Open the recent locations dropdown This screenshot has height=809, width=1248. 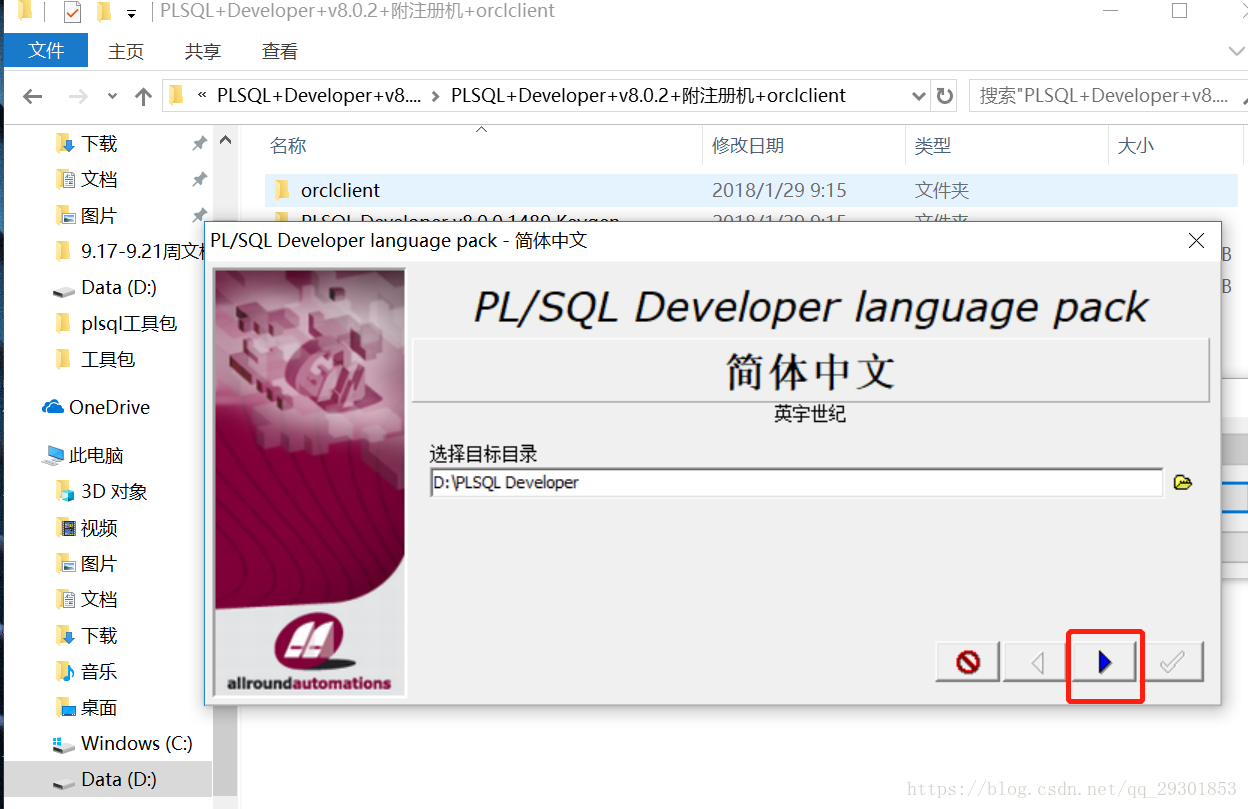pyautogui.click(x=112, y=96)
